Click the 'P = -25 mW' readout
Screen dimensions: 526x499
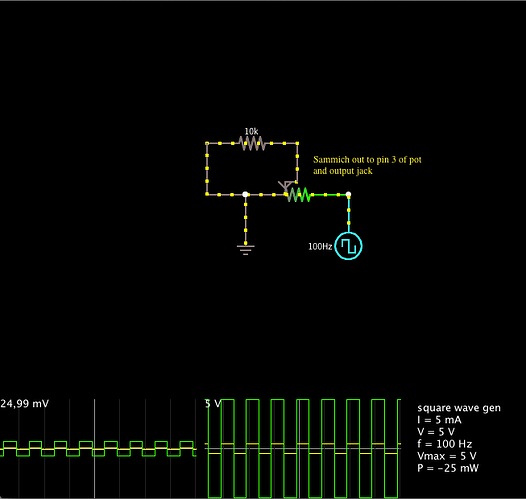[448, 468]
